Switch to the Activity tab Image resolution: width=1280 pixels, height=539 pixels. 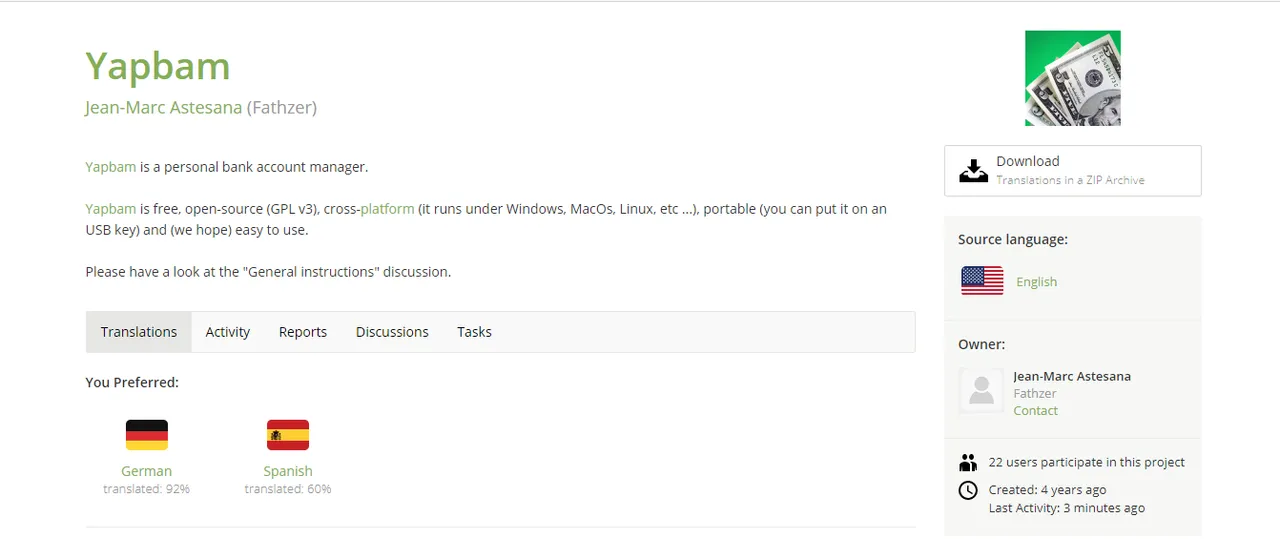(x=228, y=332)
